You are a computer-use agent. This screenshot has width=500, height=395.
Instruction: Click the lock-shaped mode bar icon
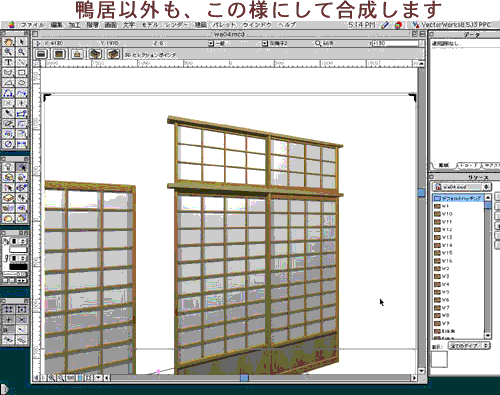[x=77, y=54]
